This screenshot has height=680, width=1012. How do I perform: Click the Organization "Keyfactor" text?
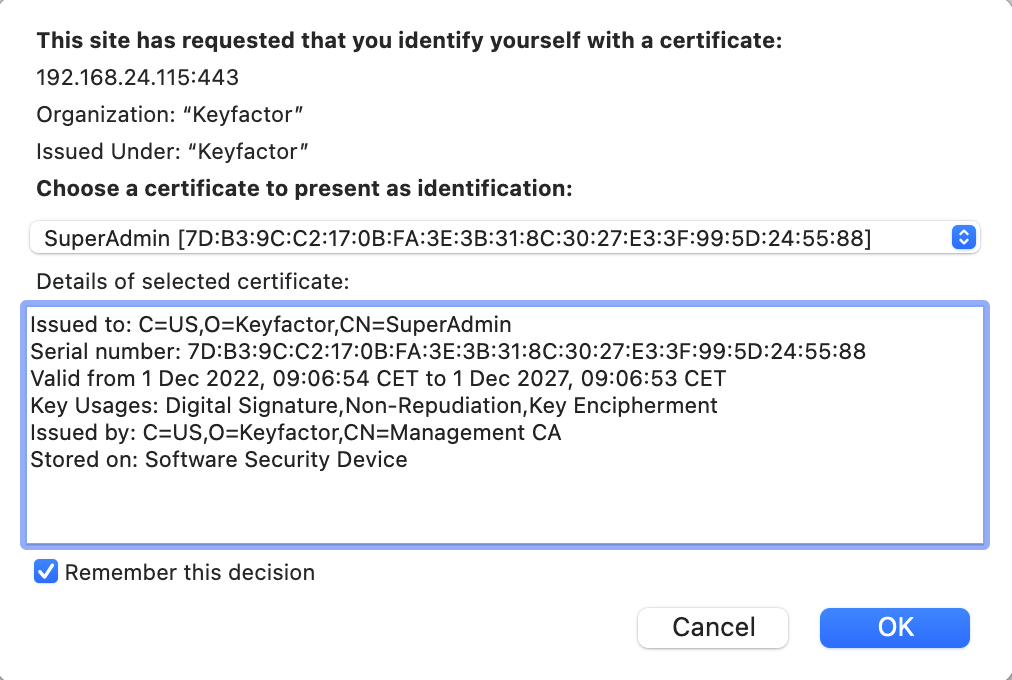(x=170, y=115)
